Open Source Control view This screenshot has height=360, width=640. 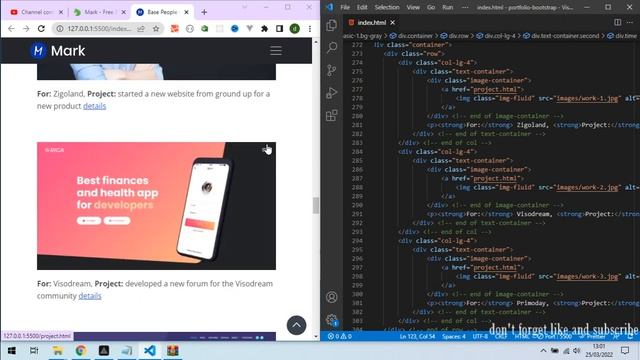click(x=332, y=70)
